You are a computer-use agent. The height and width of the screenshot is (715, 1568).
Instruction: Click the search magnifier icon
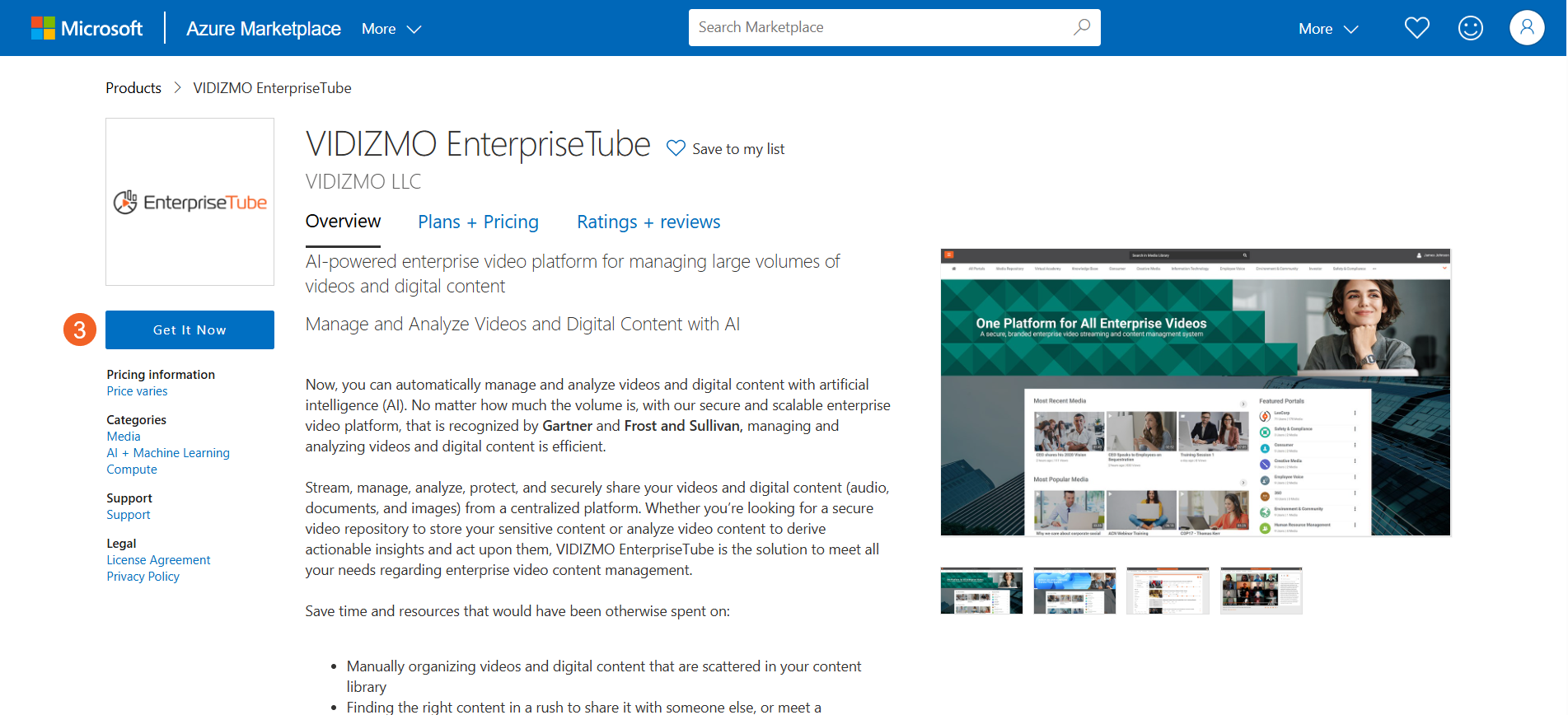pos(1081,27)
